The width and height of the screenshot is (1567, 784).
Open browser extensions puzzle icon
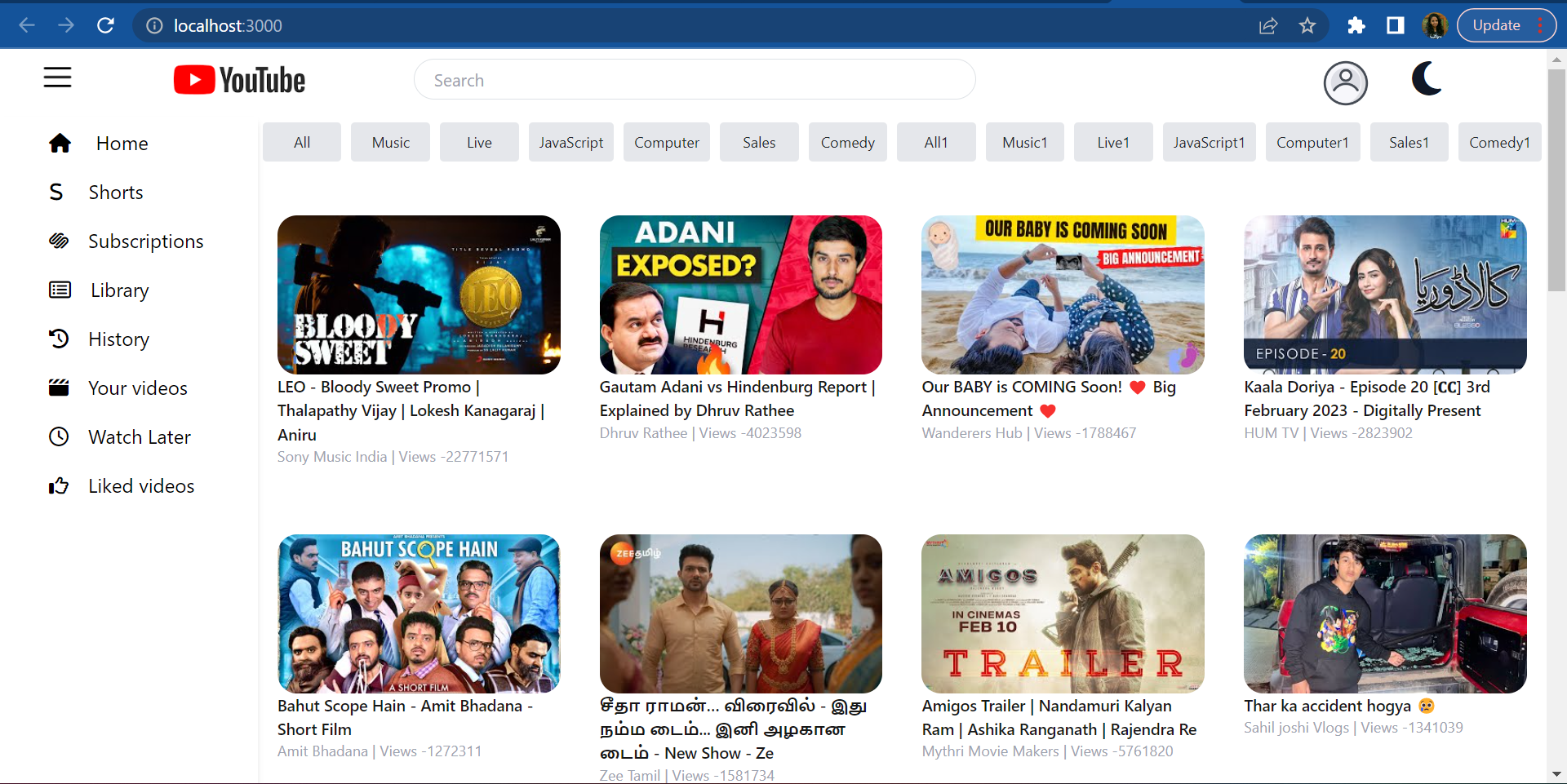coord(1356,26)
